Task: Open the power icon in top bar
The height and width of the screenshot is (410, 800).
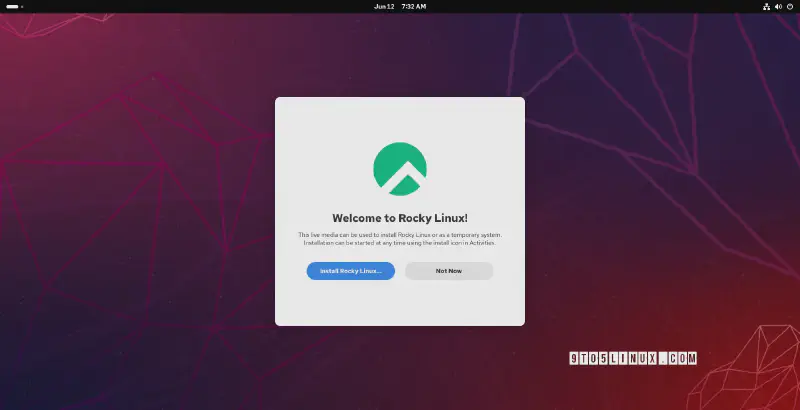Action: [789, 6]
